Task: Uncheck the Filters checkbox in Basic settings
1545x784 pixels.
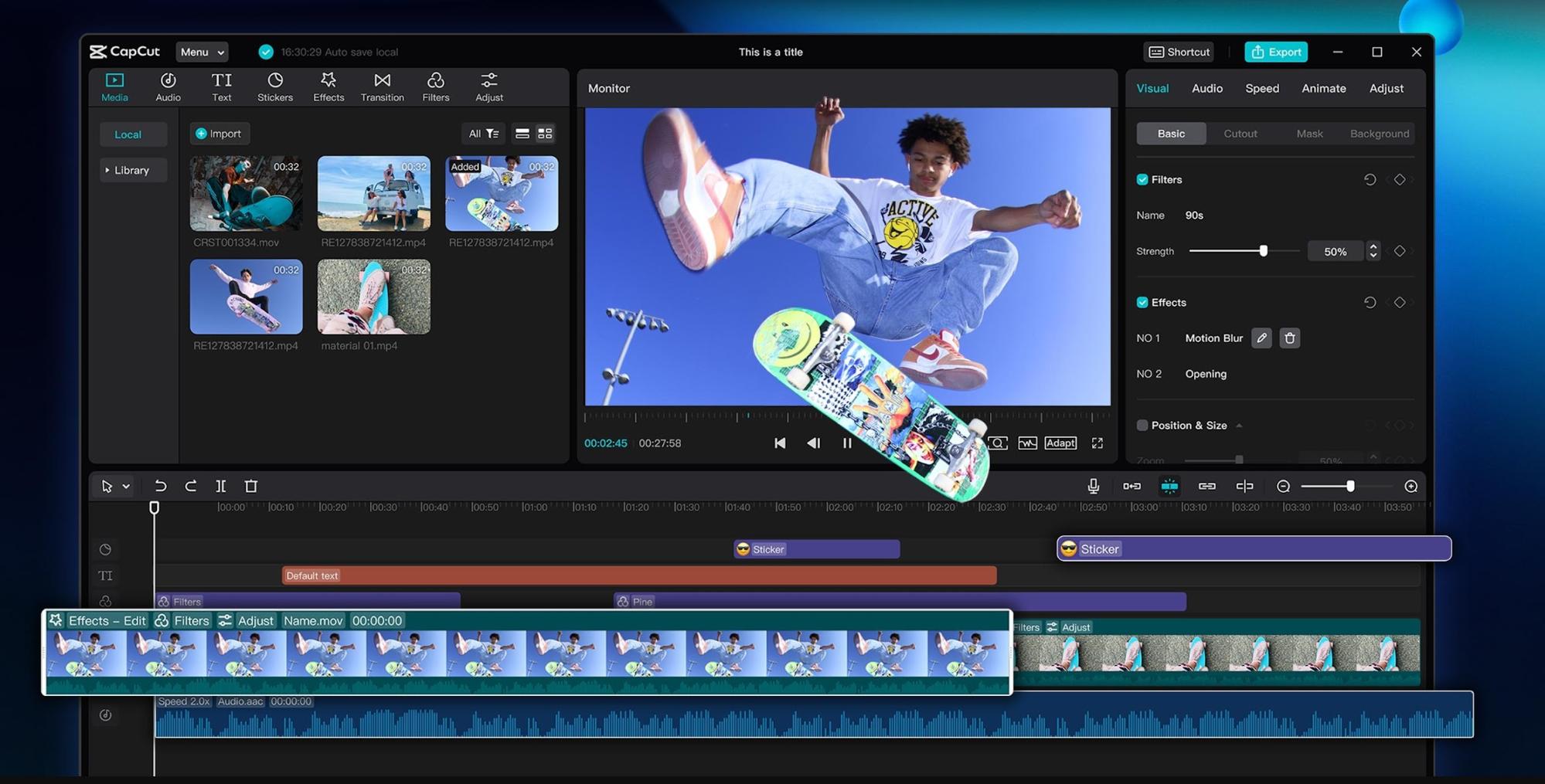Action: [1142, 179]
